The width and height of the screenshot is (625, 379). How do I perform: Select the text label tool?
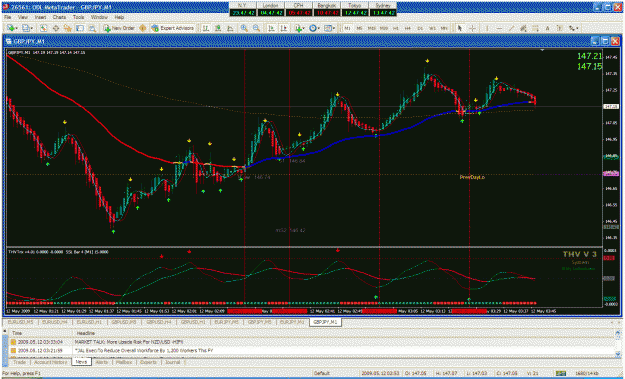point(560,28)
